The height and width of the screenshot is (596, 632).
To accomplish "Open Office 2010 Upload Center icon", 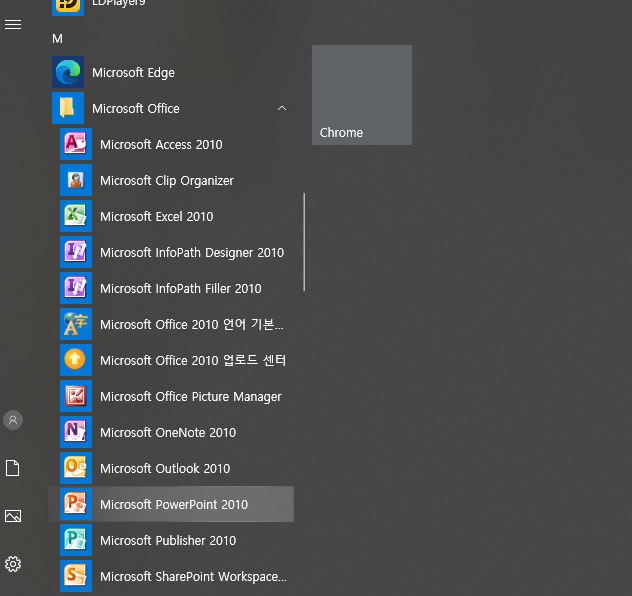I will pyautogui.click(x=76, y=360).
